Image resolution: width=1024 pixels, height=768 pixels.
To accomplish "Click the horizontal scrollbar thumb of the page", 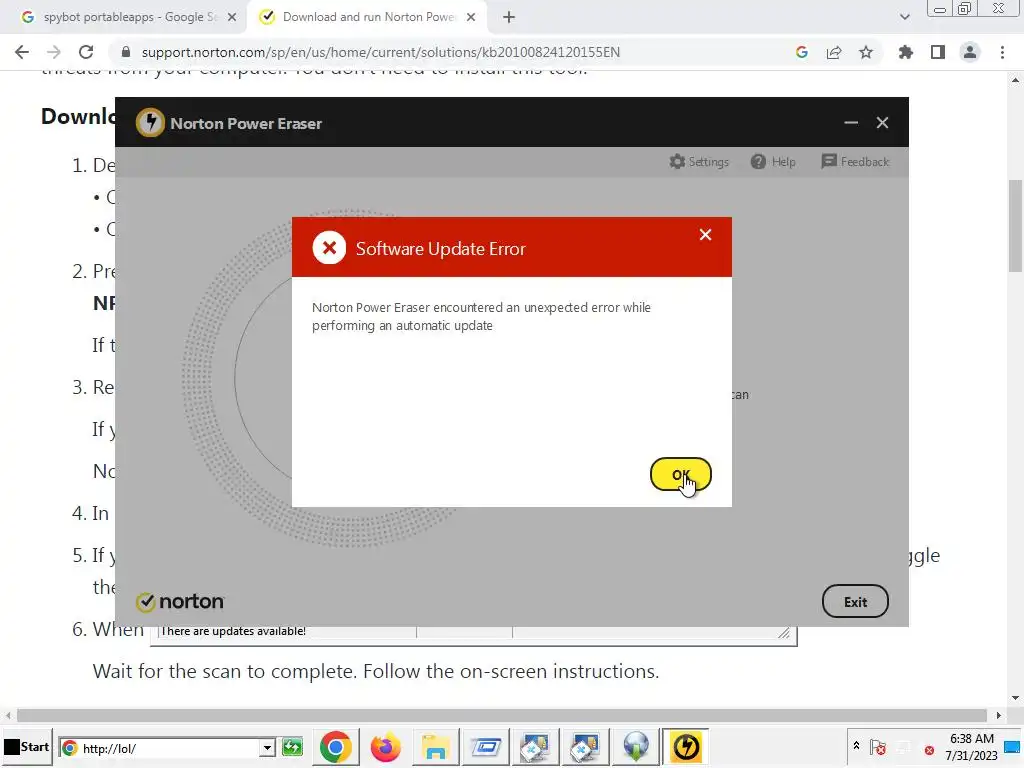I will click(x=502, y=715).
